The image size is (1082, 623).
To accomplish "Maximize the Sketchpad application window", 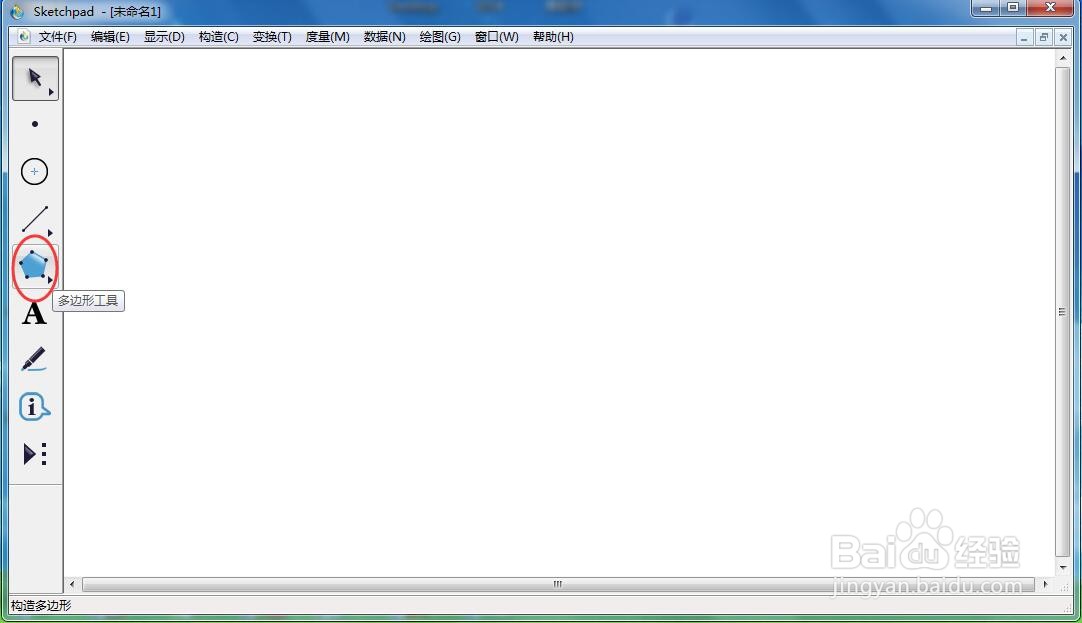I will coord(1013,8).
